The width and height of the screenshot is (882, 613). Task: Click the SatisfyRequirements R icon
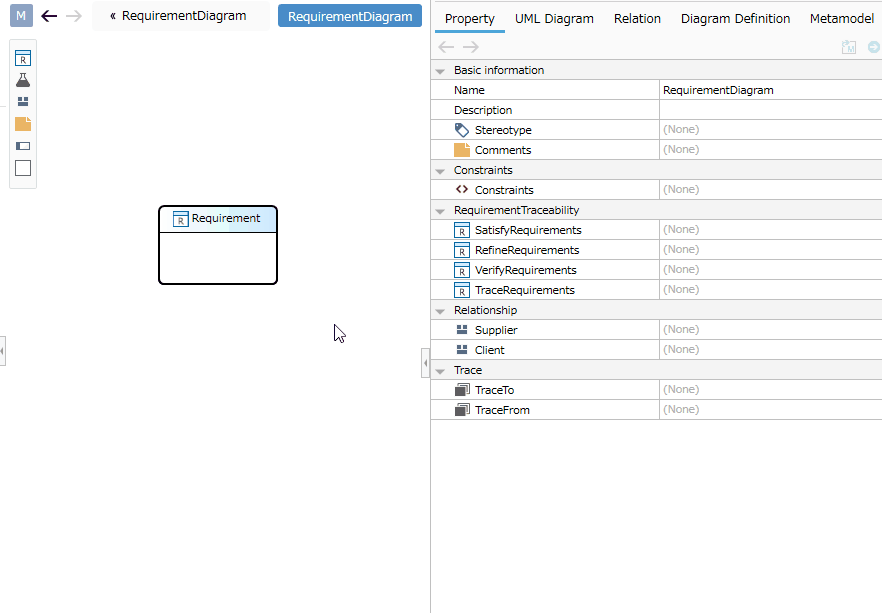tap(462, 230)
